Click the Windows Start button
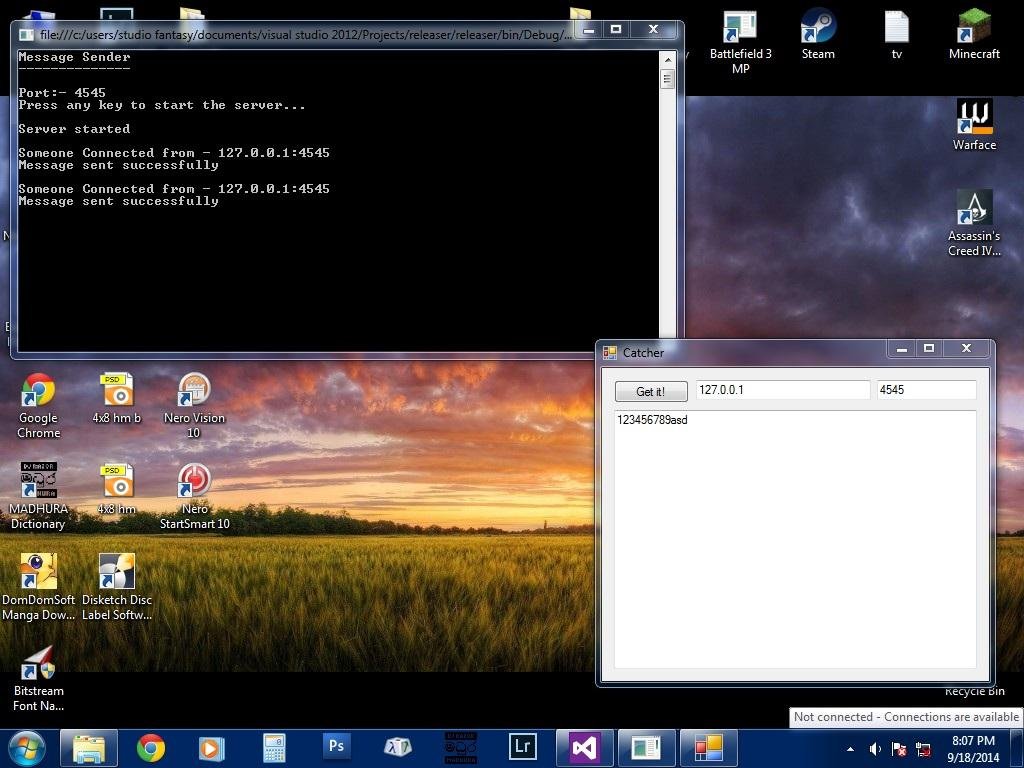 point(27,748)
